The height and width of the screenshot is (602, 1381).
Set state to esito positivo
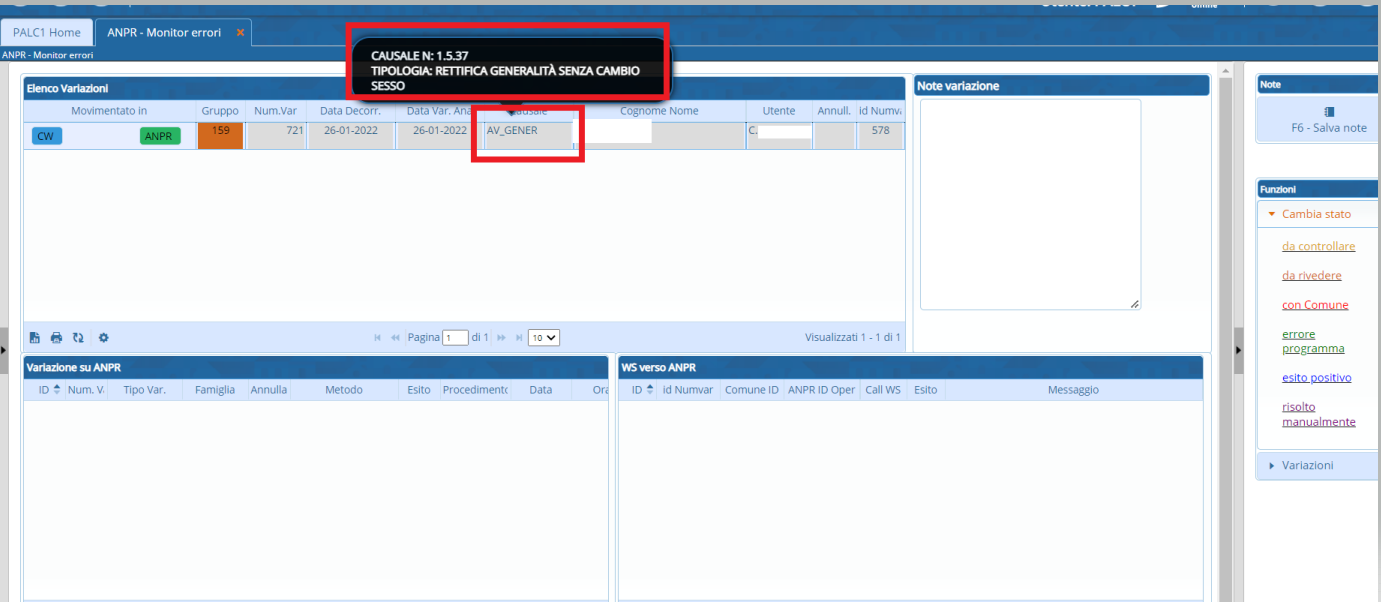point(1316,378)
